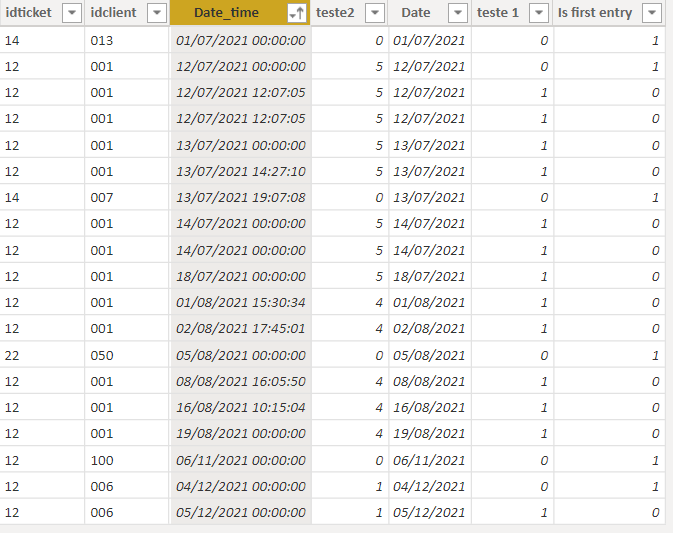
Task: Click the Date_time cell 02/08/2021 17:45:01
Action: click(241, 329)
